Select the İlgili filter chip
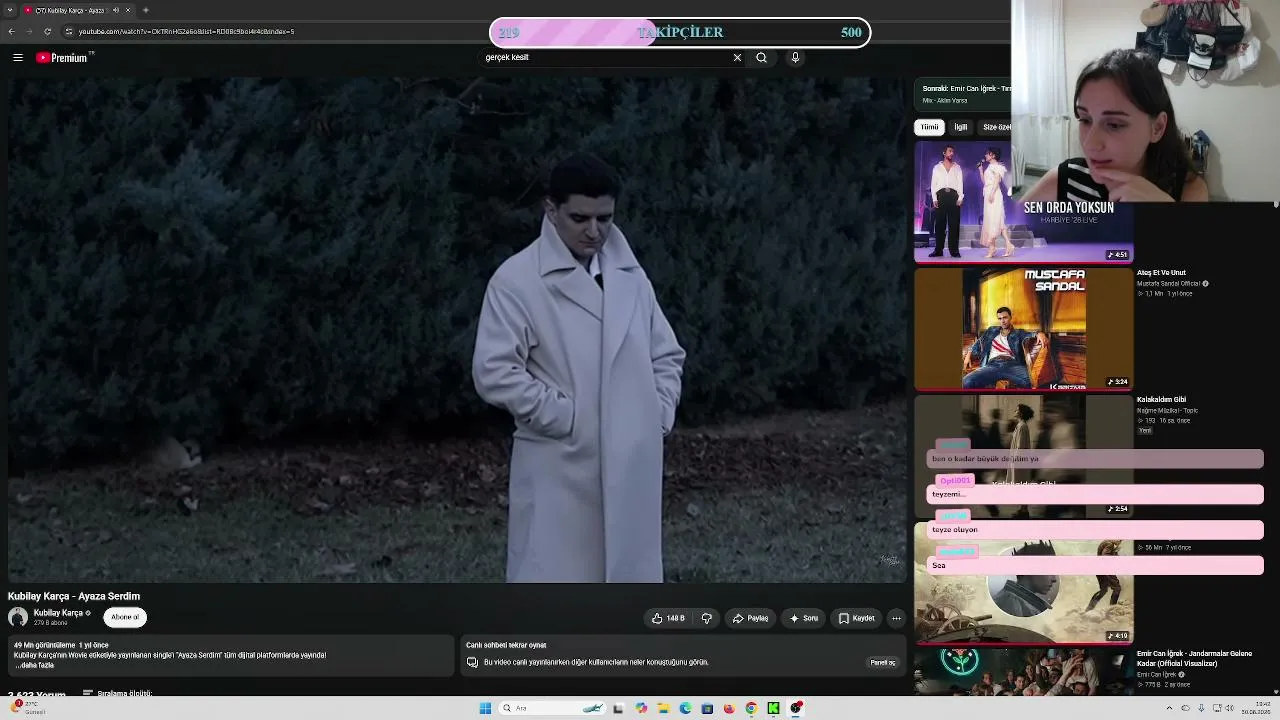 tap(961, 127)
